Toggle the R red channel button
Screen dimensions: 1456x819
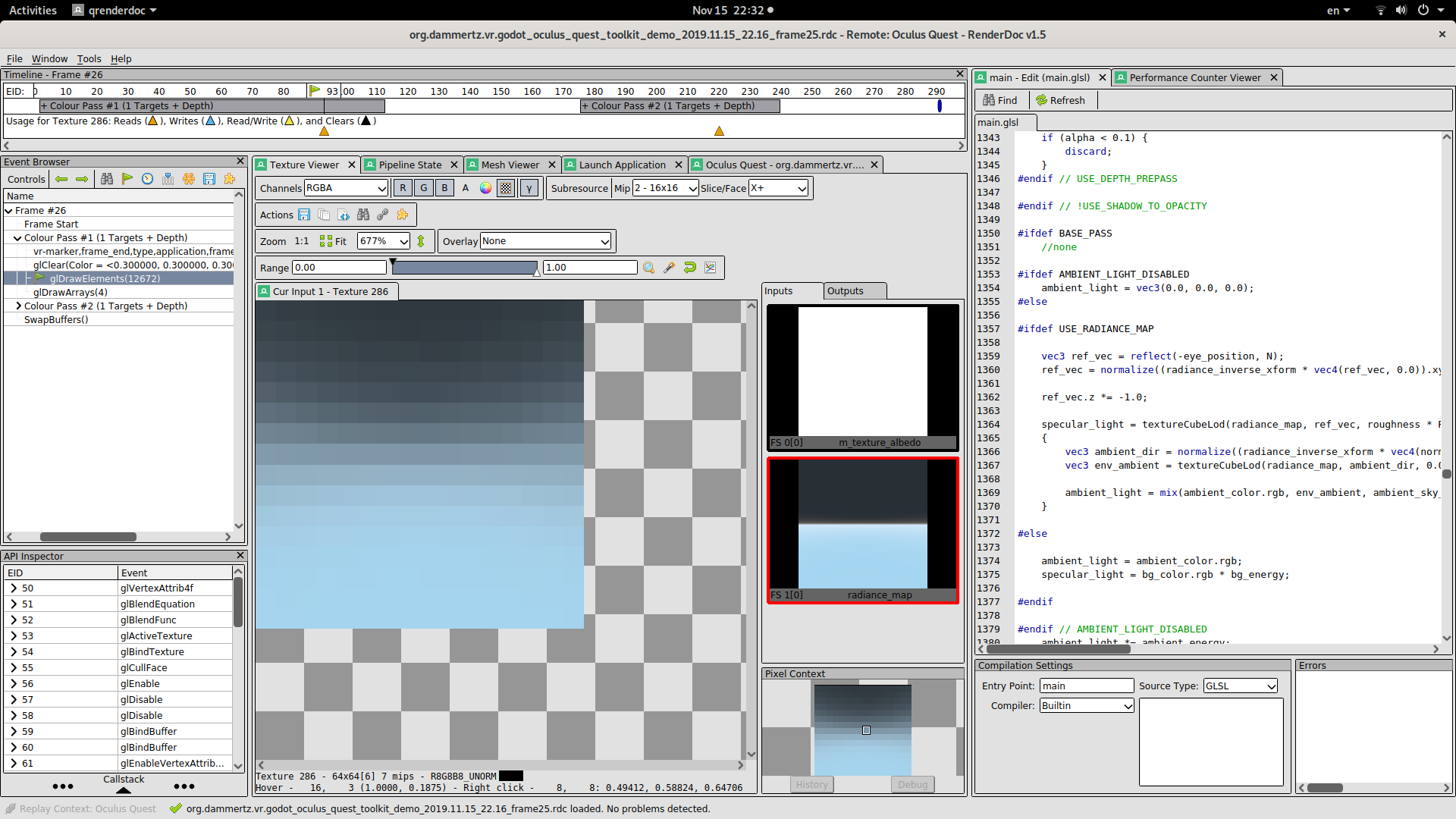pyautogui.click(x=403, y=188)
